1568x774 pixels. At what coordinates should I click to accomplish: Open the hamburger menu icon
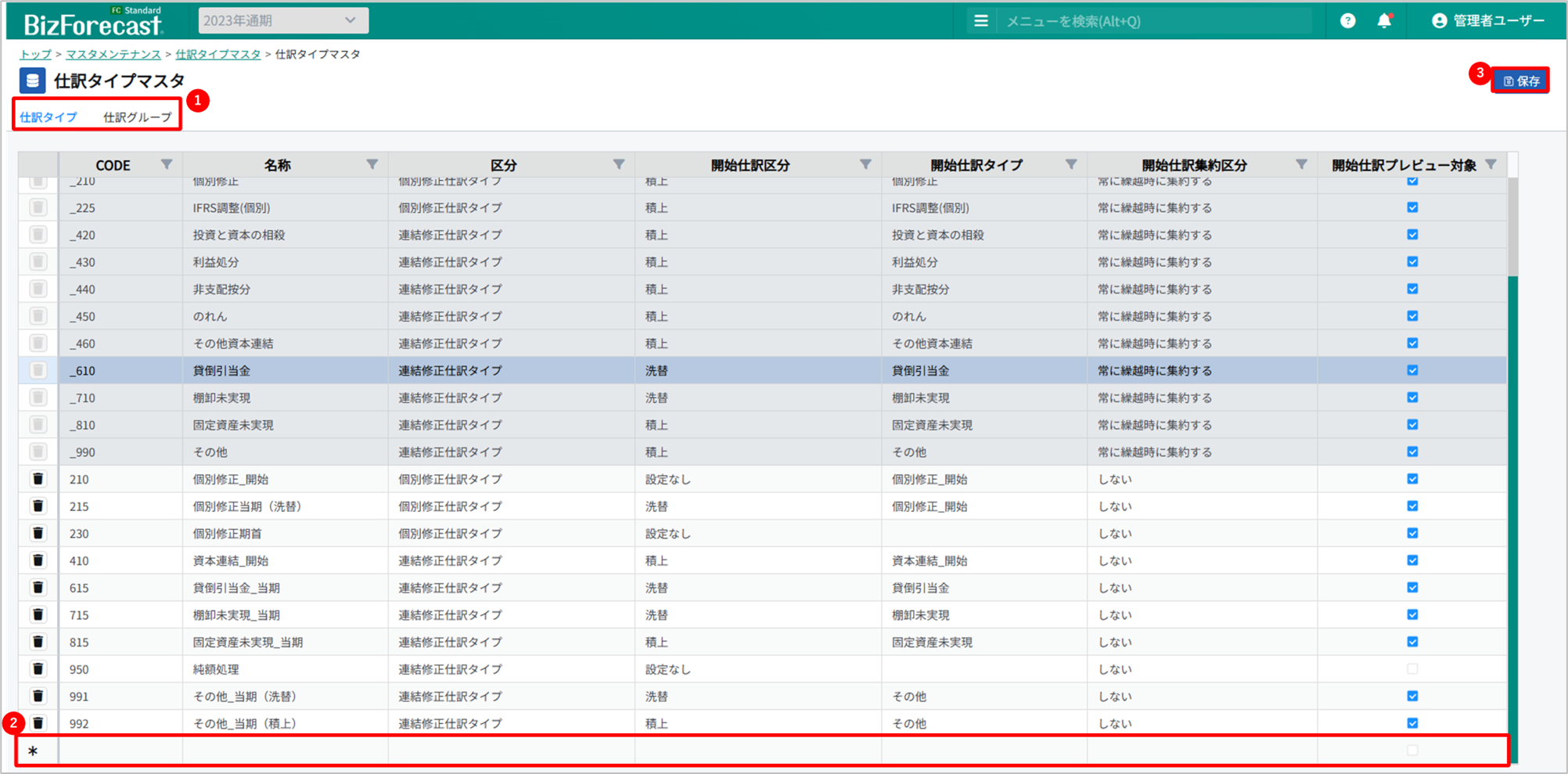pyautogui.click(x=980, y=21)
